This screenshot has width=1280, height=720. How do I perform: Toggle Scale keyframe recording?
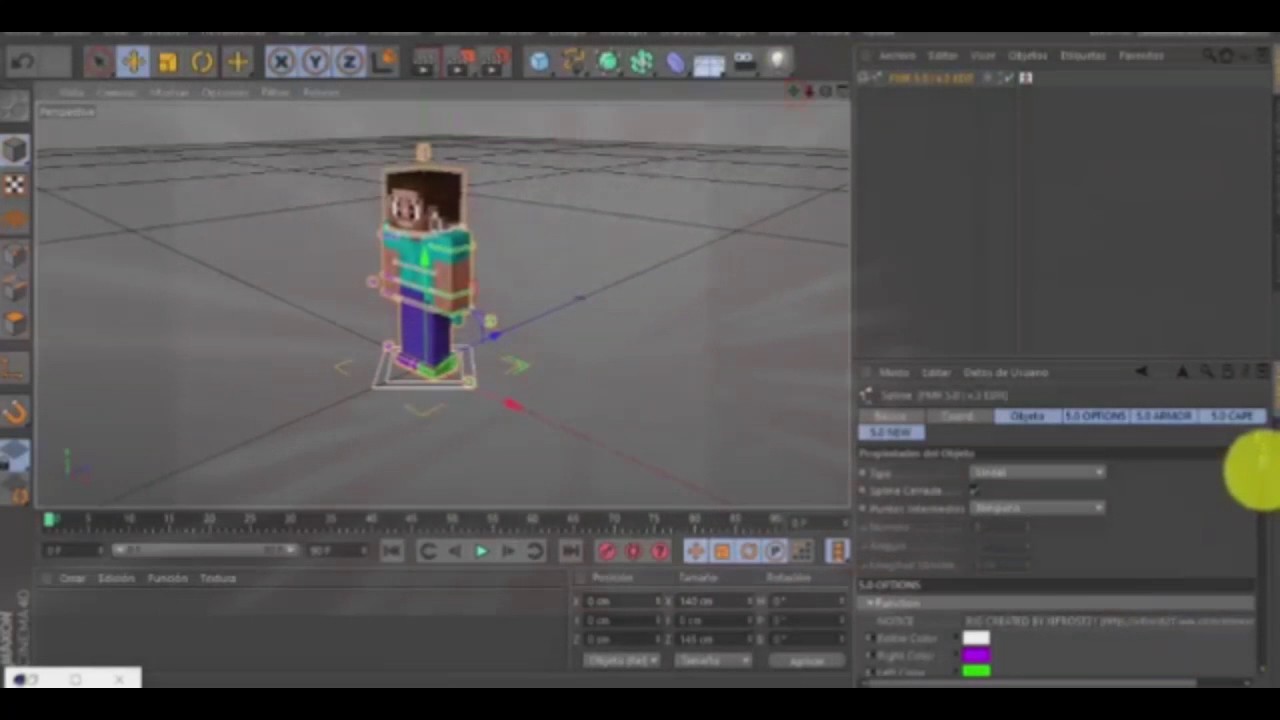click(x=722, y=551)
